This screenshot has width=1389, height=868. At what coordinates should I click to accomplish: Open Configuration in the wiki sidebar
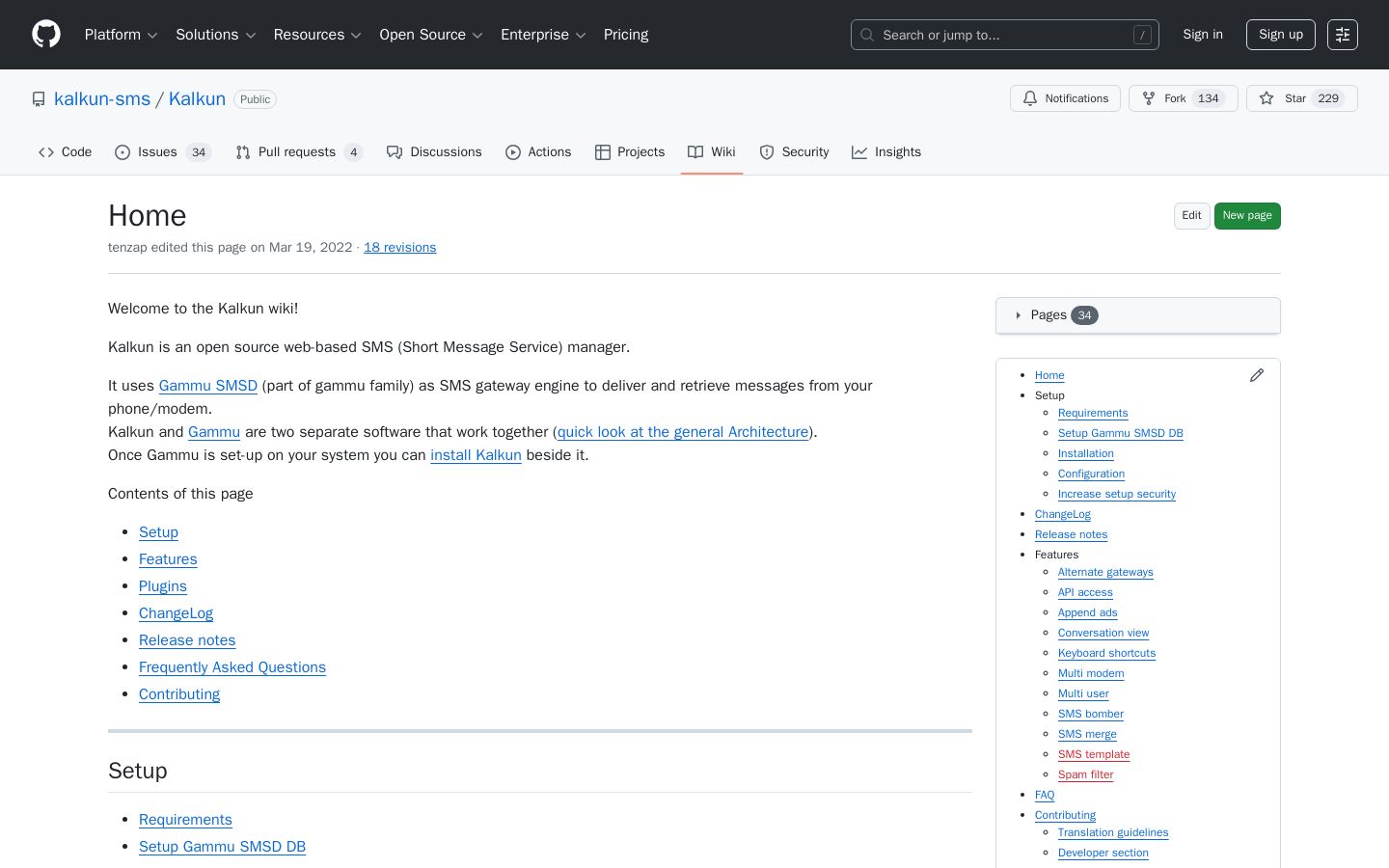1091,474
